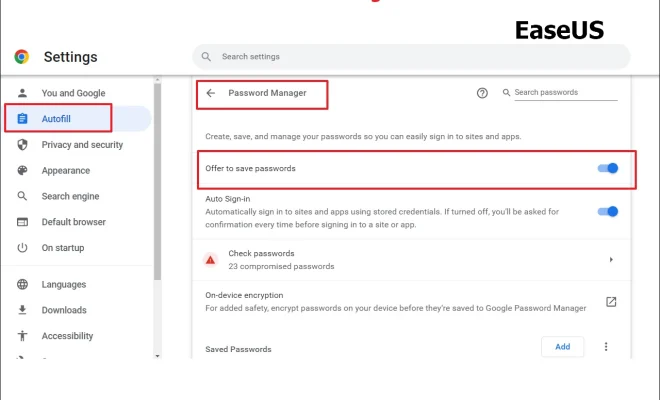Open Saved Passwords three-dot menu
The image size is (660, 400).
pyautogui.click(x=606, y=347)
